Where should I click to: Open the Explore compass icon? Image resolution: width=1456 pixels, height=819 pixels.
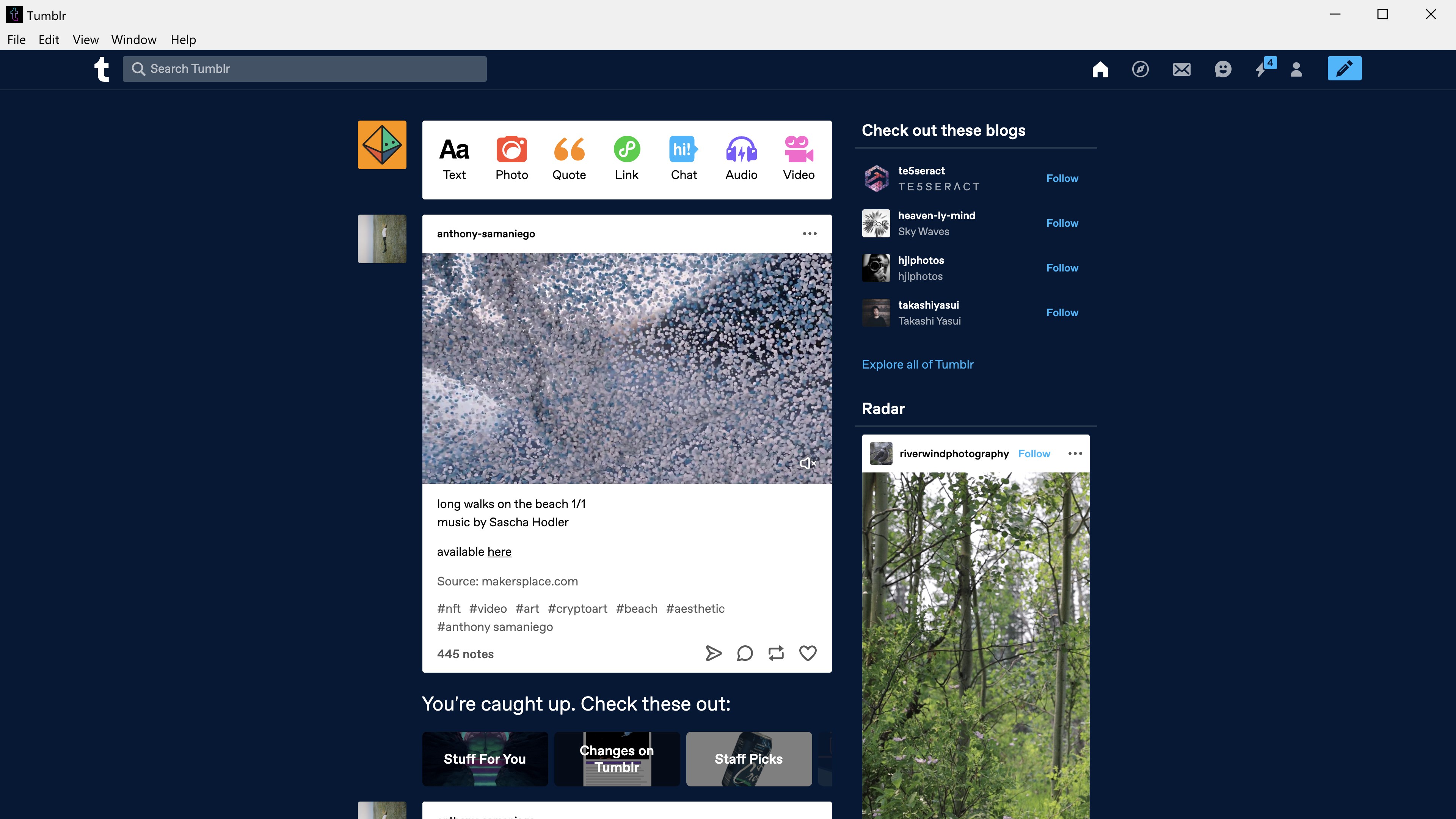coord(1141,69)
